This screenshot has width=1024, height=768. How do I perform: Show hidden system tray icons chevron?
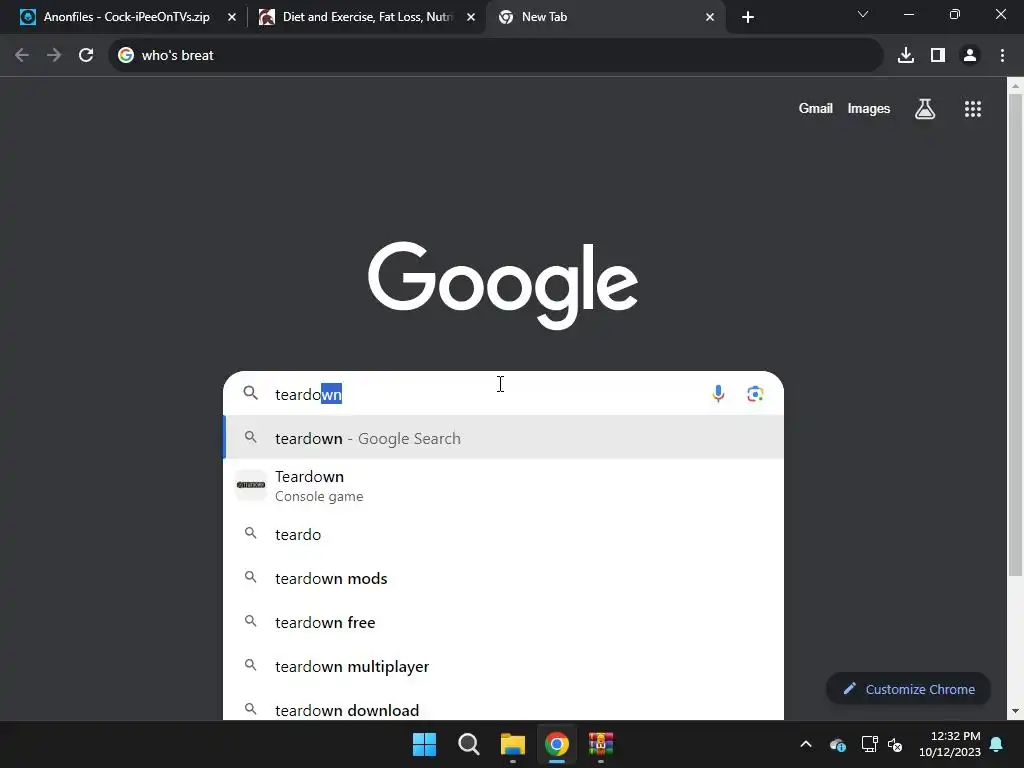[806, 744]
